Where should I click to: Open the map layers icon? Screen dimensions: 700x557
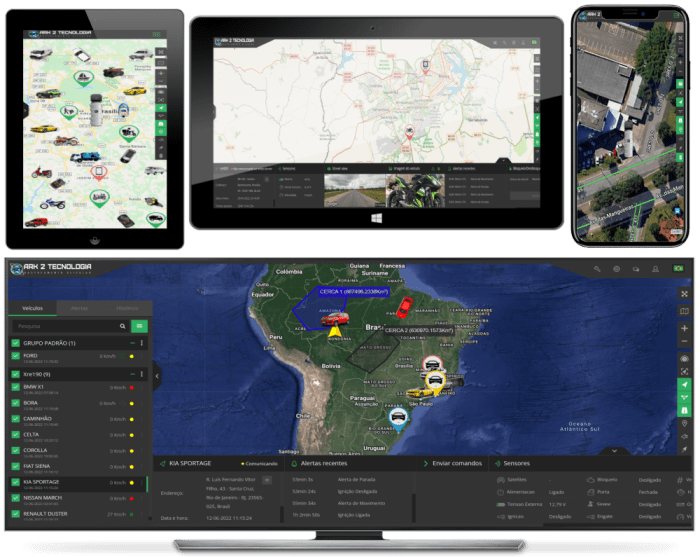click(x=684, y=311)
